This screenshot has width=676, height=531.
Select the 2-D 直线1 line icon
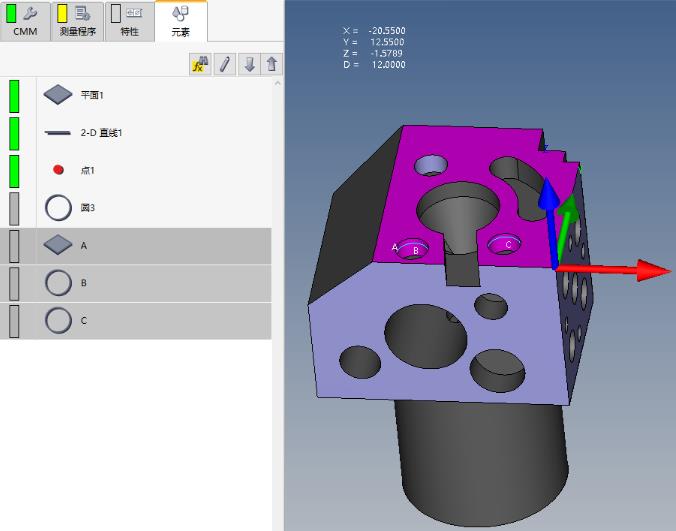(58, 133)
